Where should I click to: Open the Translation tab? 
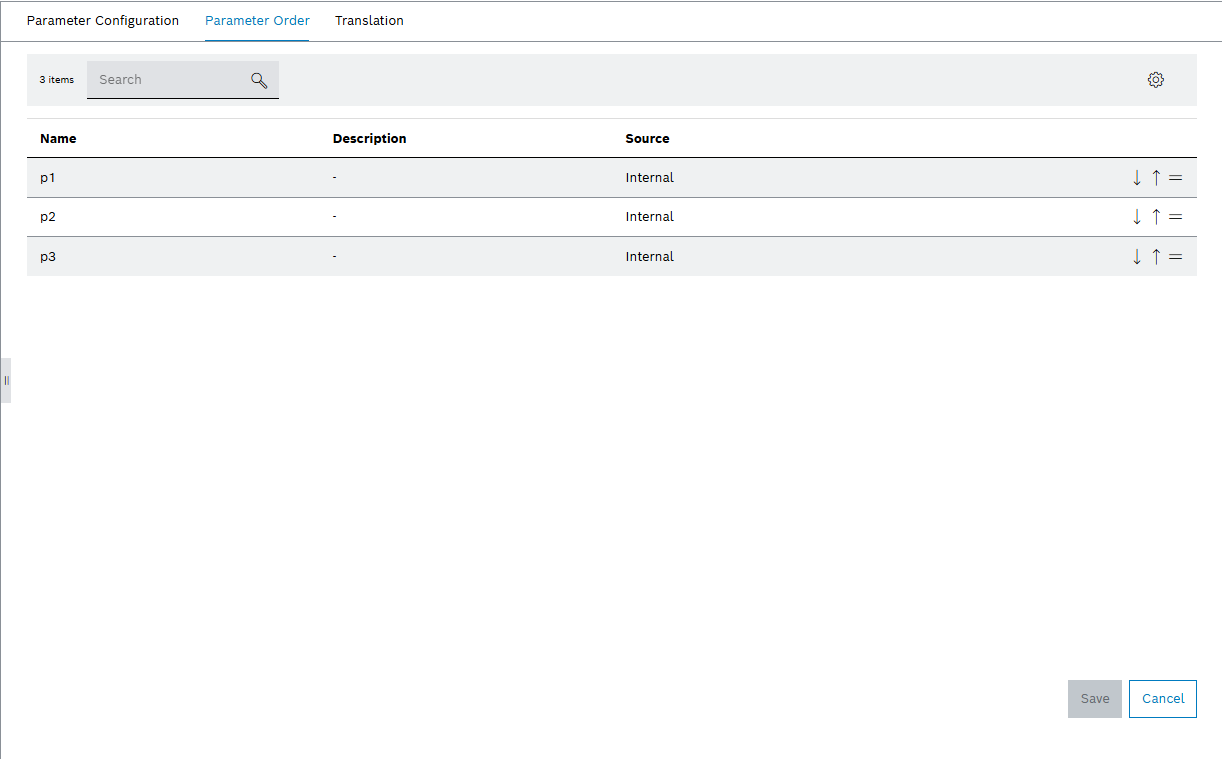[369, 20]
